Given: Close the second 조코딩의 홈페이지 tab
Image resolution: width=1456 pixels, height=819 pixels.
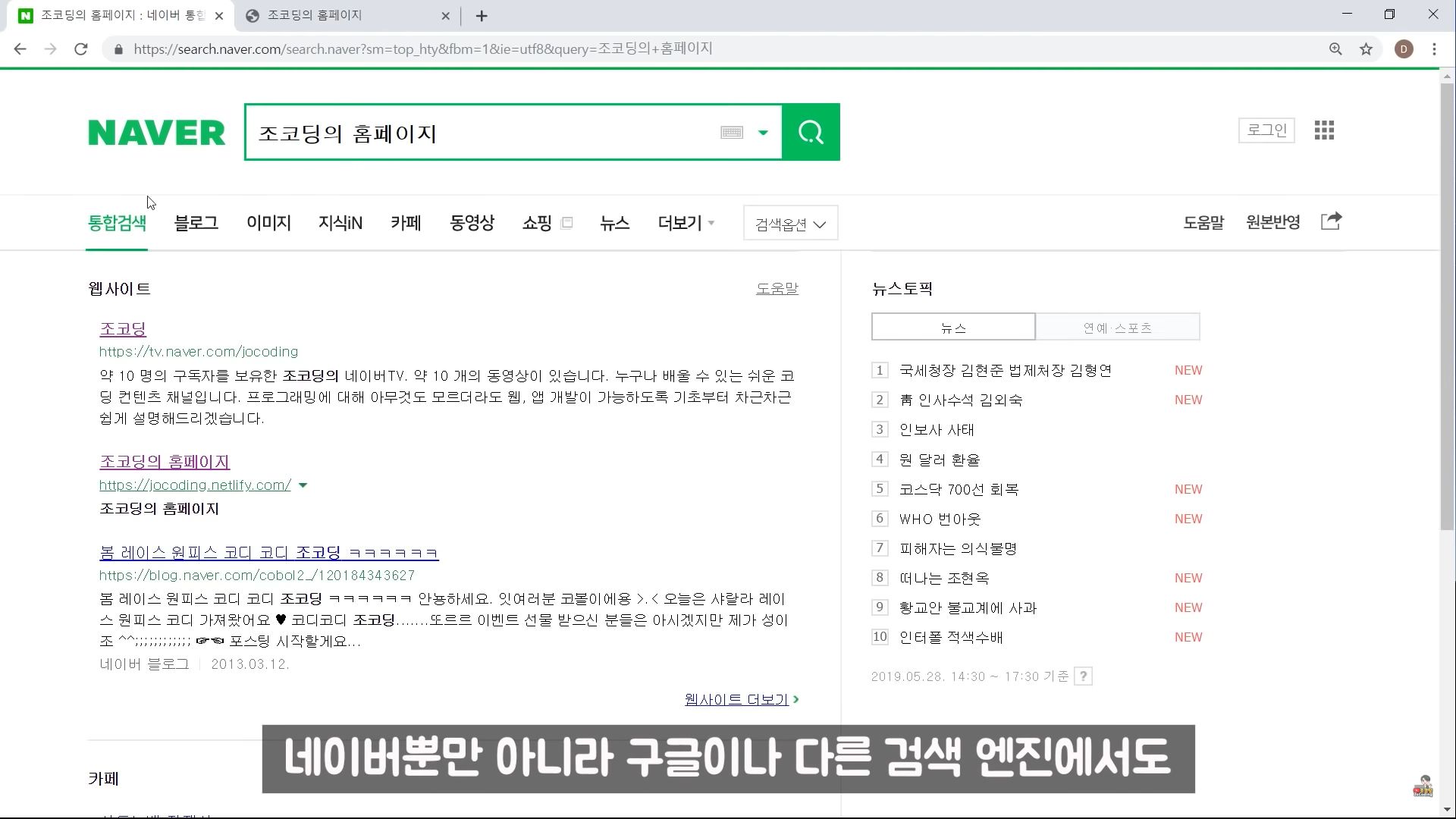Looking at the screenshot, I should [445, 16].
